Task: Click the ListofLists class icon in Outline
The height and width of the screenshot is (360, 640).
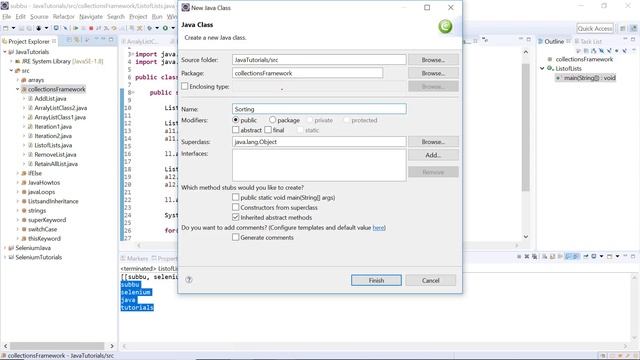Action: (550, 68)
